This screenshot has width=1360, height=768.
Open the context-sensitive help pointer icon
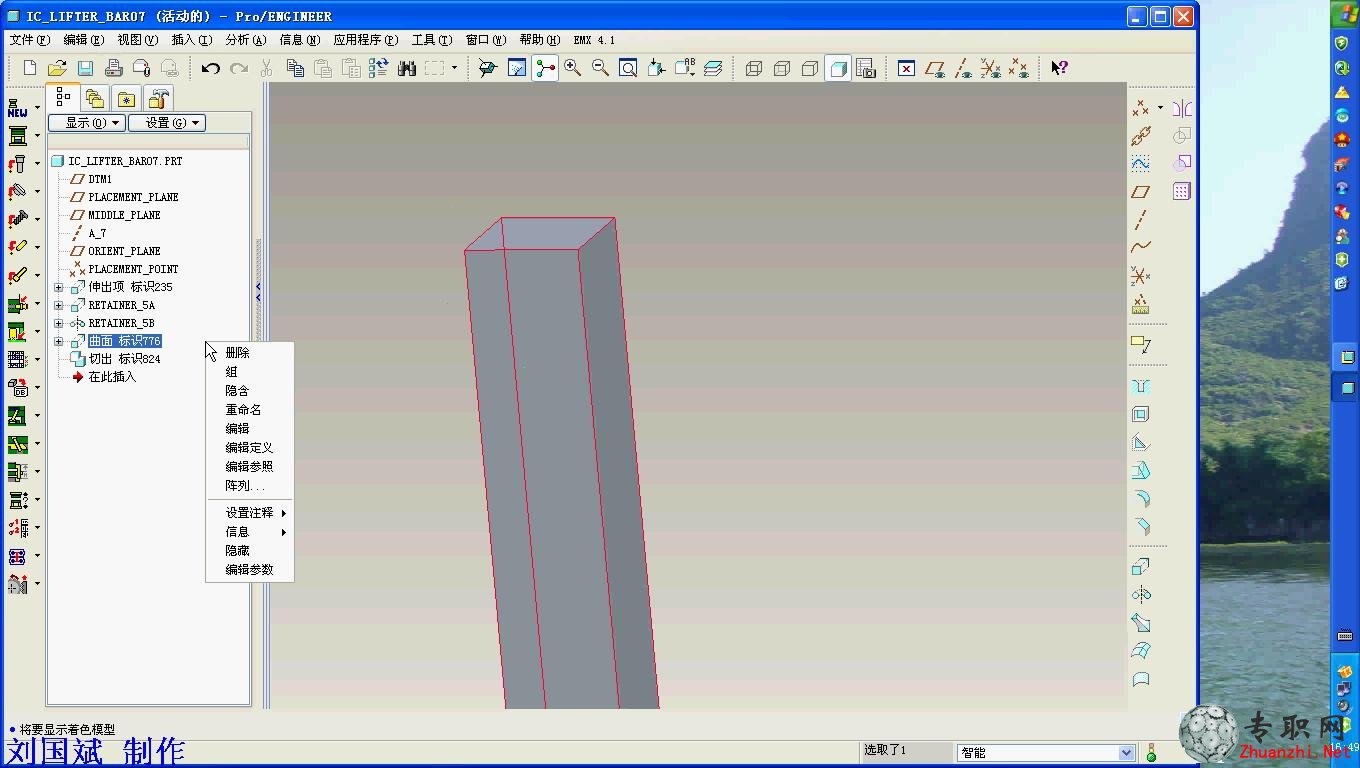(1059, 68)
